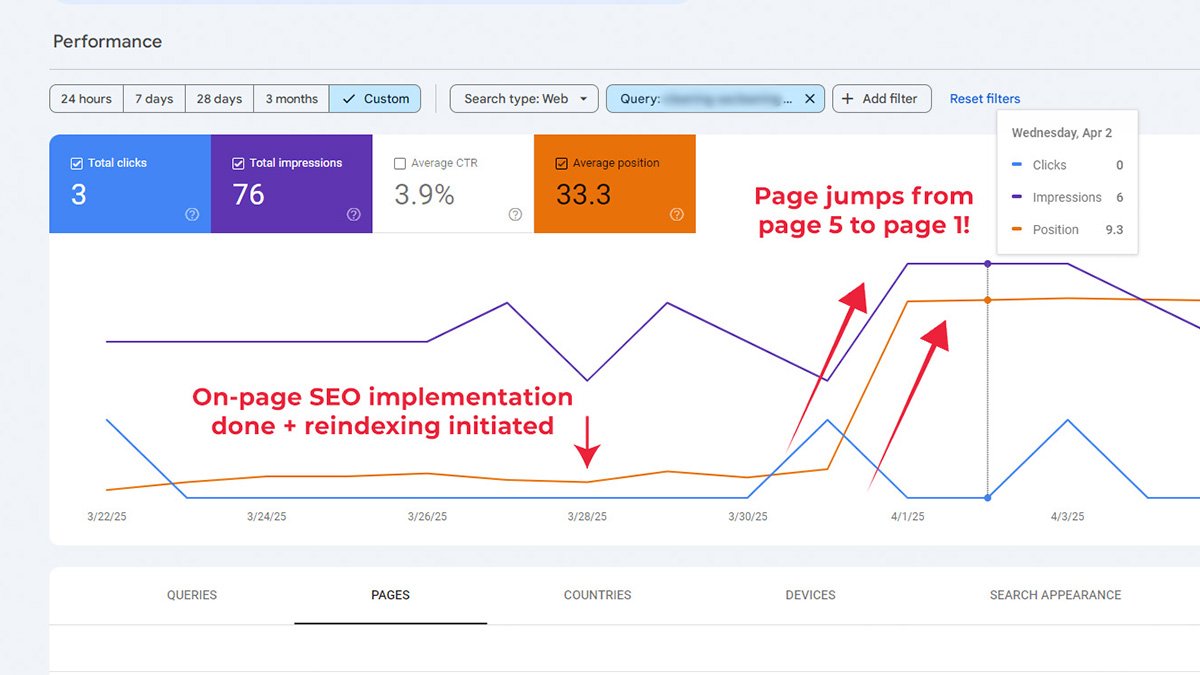Image resolution: width=1200 pixels, height=675 pixels.
Task: Toggle the Total clicks checkbox
Action: coord(77,163)
